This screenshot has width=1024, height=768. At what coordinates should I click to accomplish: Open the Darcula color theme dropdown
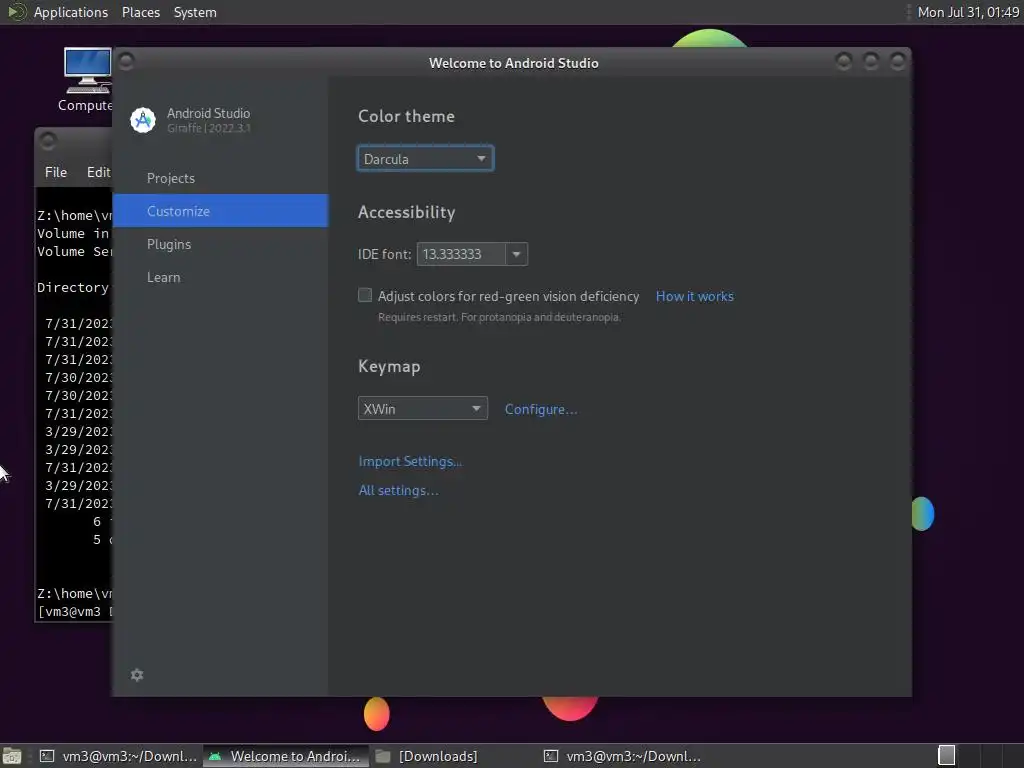coord(425,159)
